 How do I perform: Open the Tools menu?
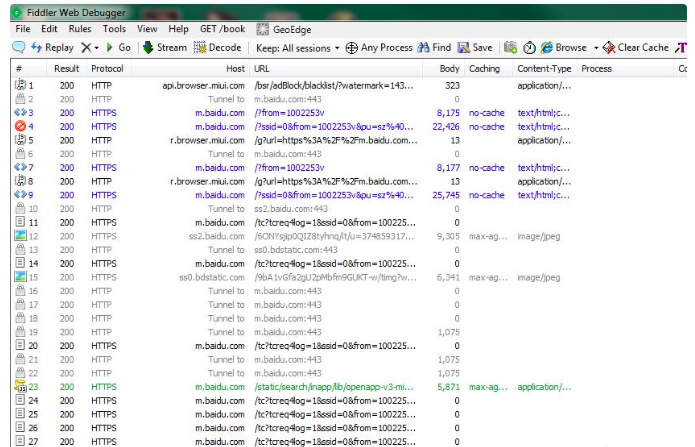[114, 29]
